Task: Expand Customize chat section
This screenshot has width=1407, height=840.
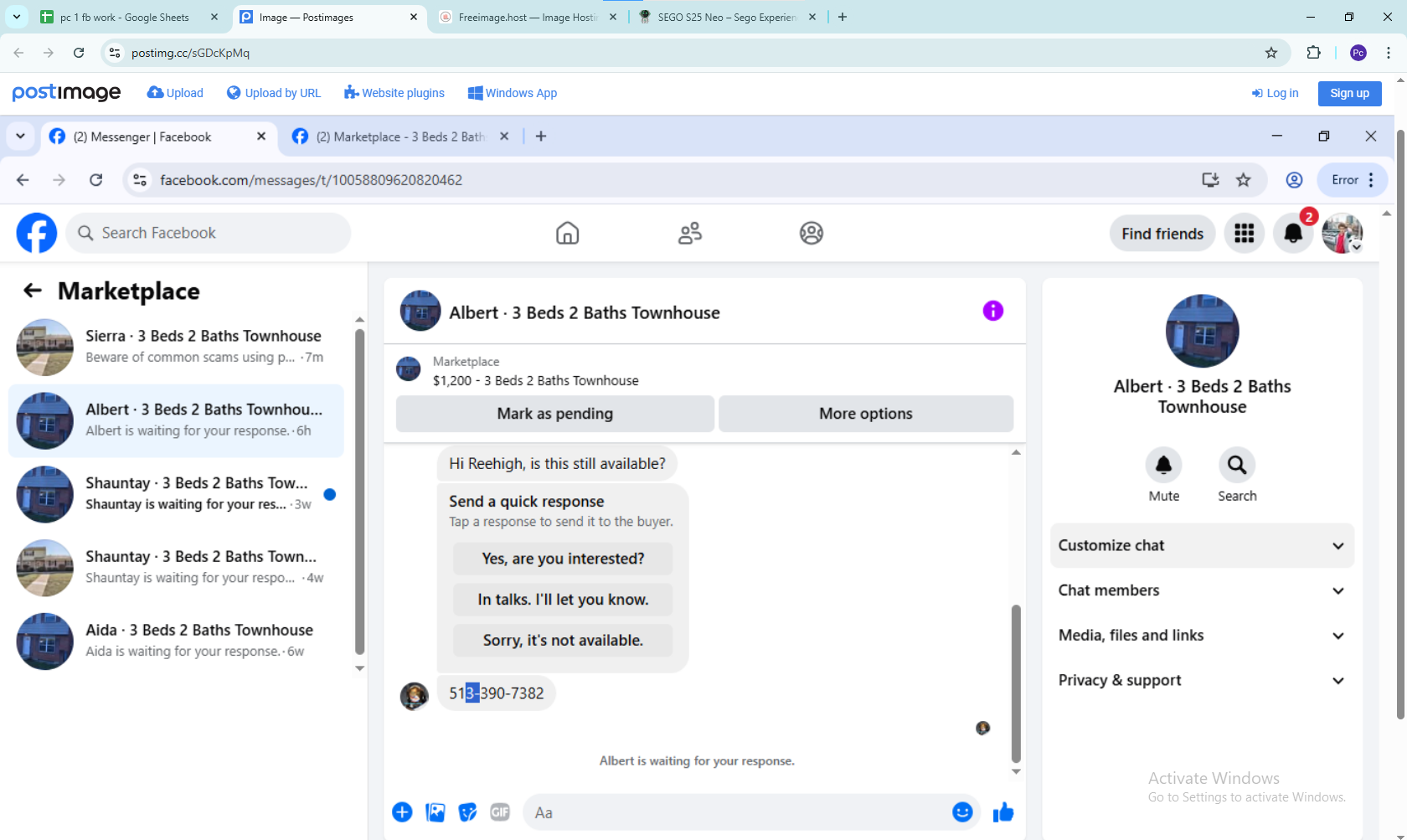Action: [1202, 545]
